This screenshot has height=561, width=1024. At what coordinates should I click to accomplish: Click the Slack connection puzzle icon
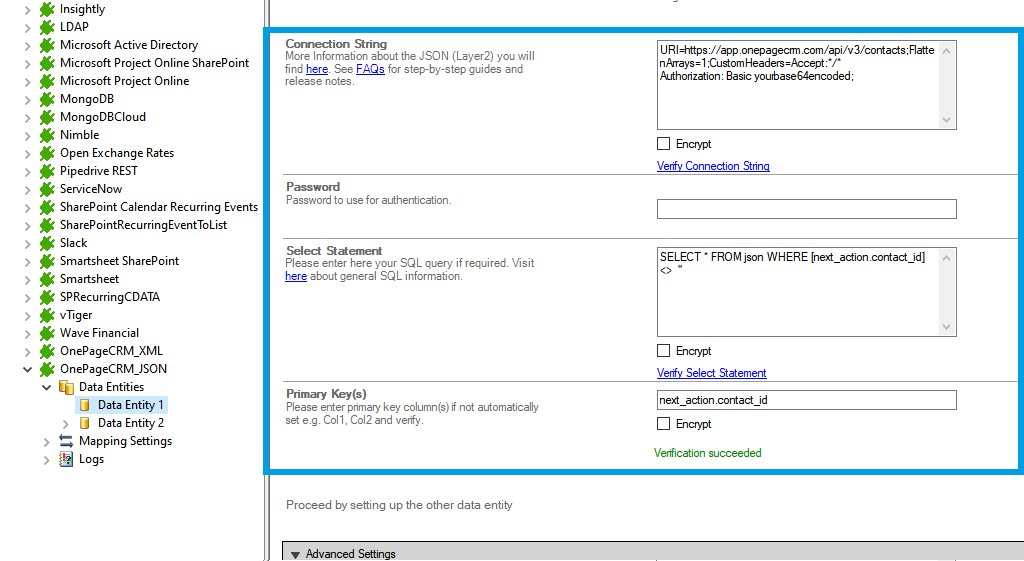[47, 243]
